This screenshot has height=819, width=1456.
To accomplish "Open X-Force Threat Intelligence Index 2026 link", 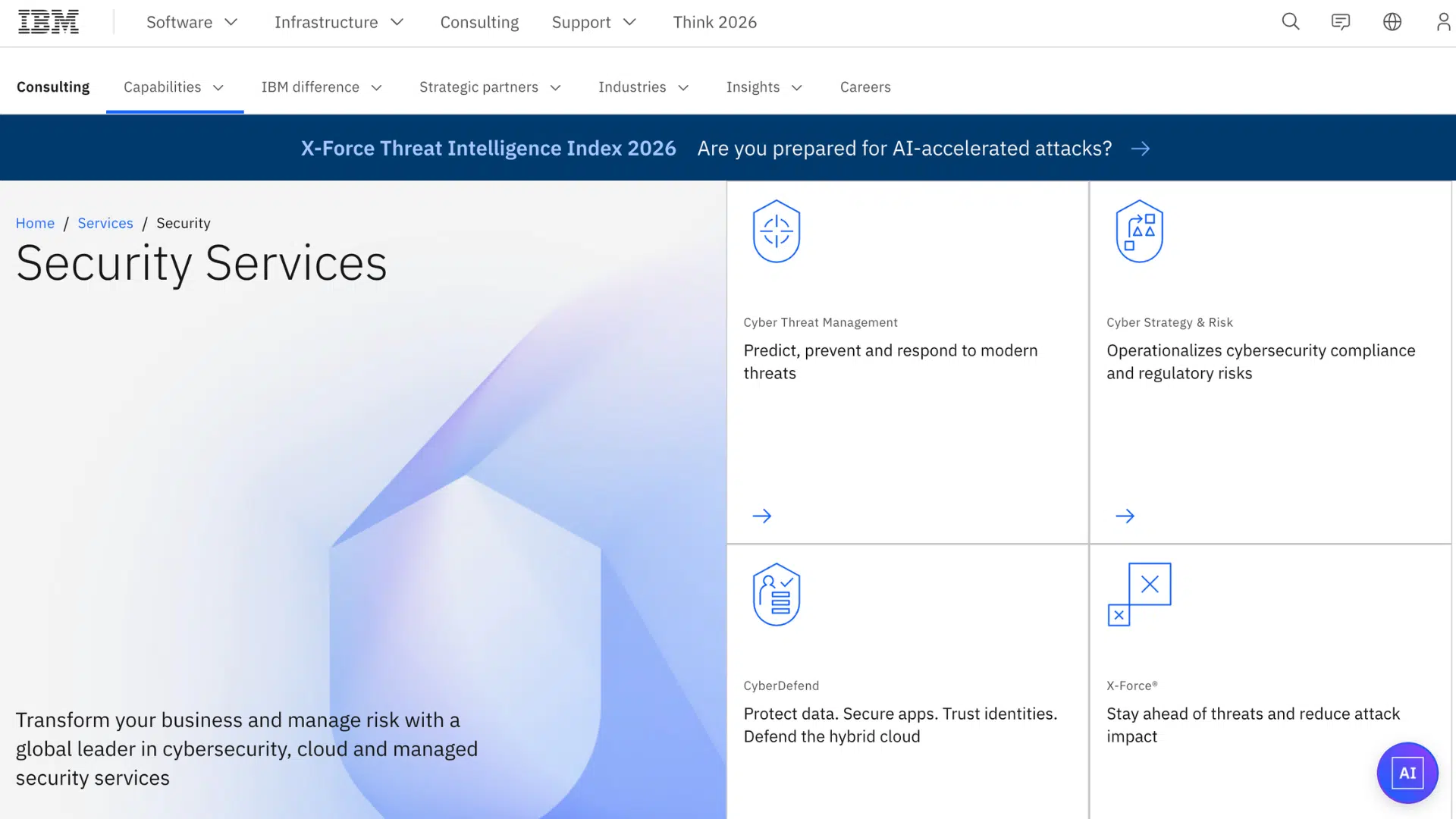I will pos(488,149).
